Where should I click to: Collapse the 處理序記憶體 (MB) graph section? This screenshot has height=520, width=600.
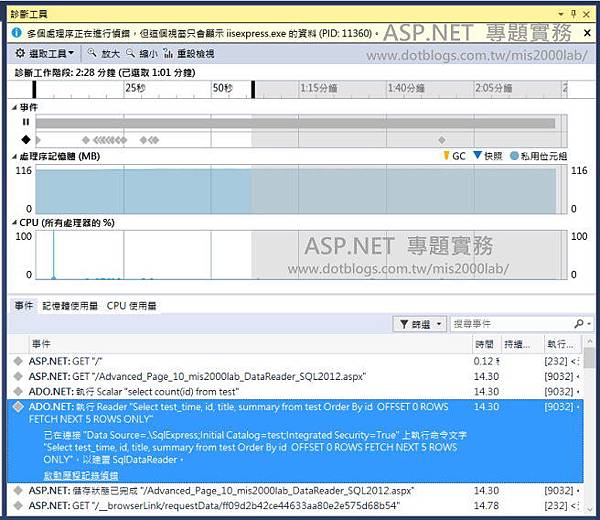14,156
